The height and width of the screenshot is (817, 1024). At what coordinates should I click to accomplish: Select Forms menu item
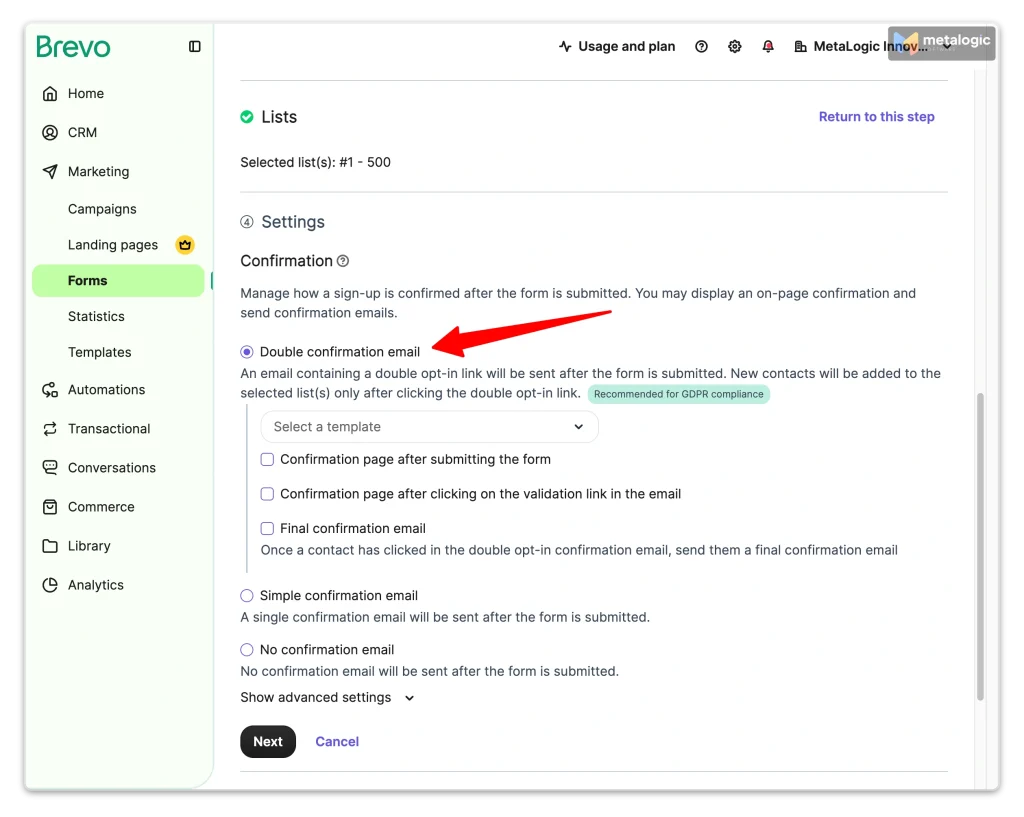click(118, 281)
